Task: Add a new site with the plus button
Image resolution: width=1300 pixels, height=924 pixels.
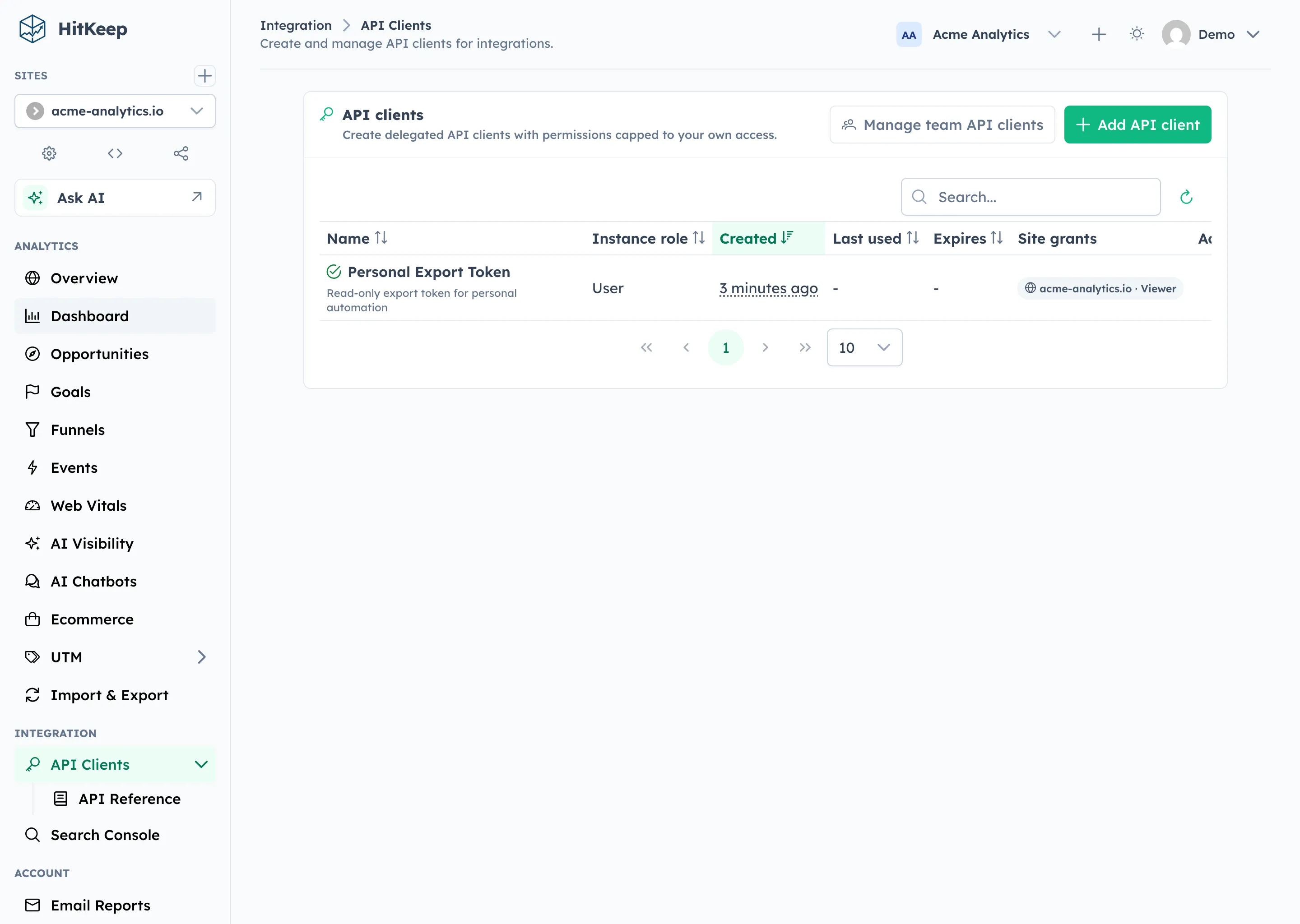Action: click(204, 76)
